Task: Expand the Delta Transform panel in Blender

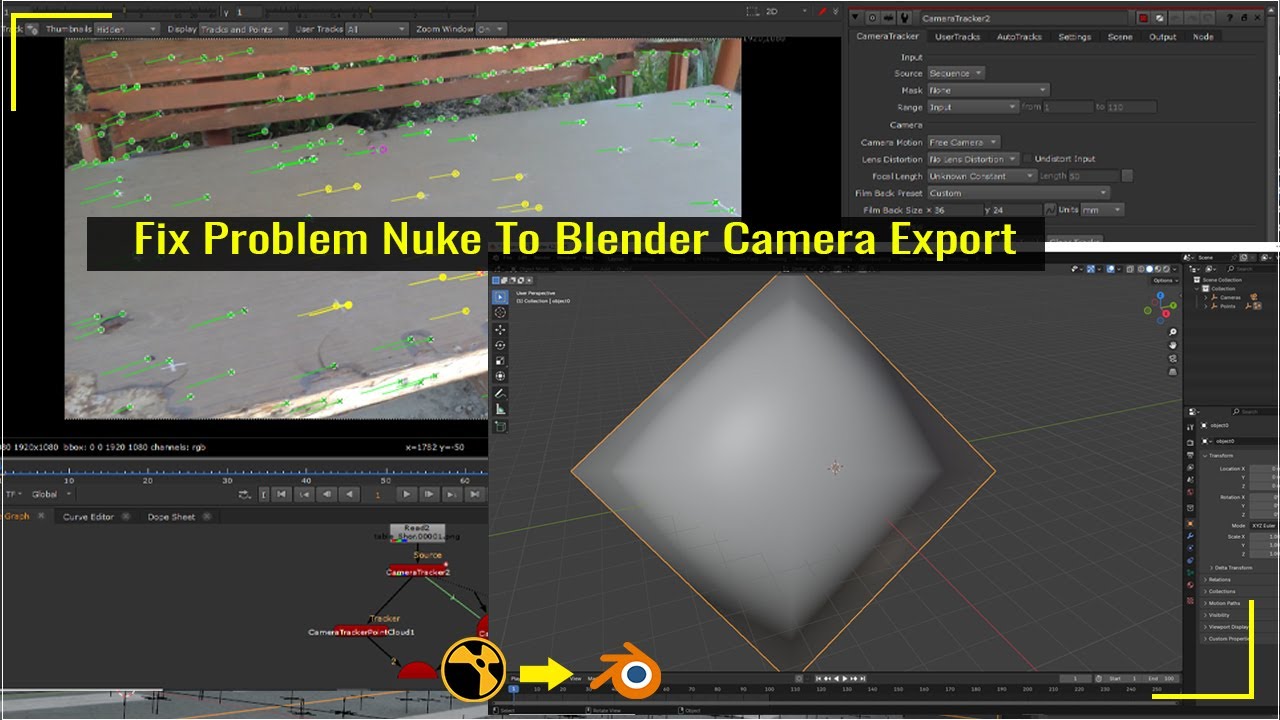Action: pyautogui.click(x=1231, y=567)
